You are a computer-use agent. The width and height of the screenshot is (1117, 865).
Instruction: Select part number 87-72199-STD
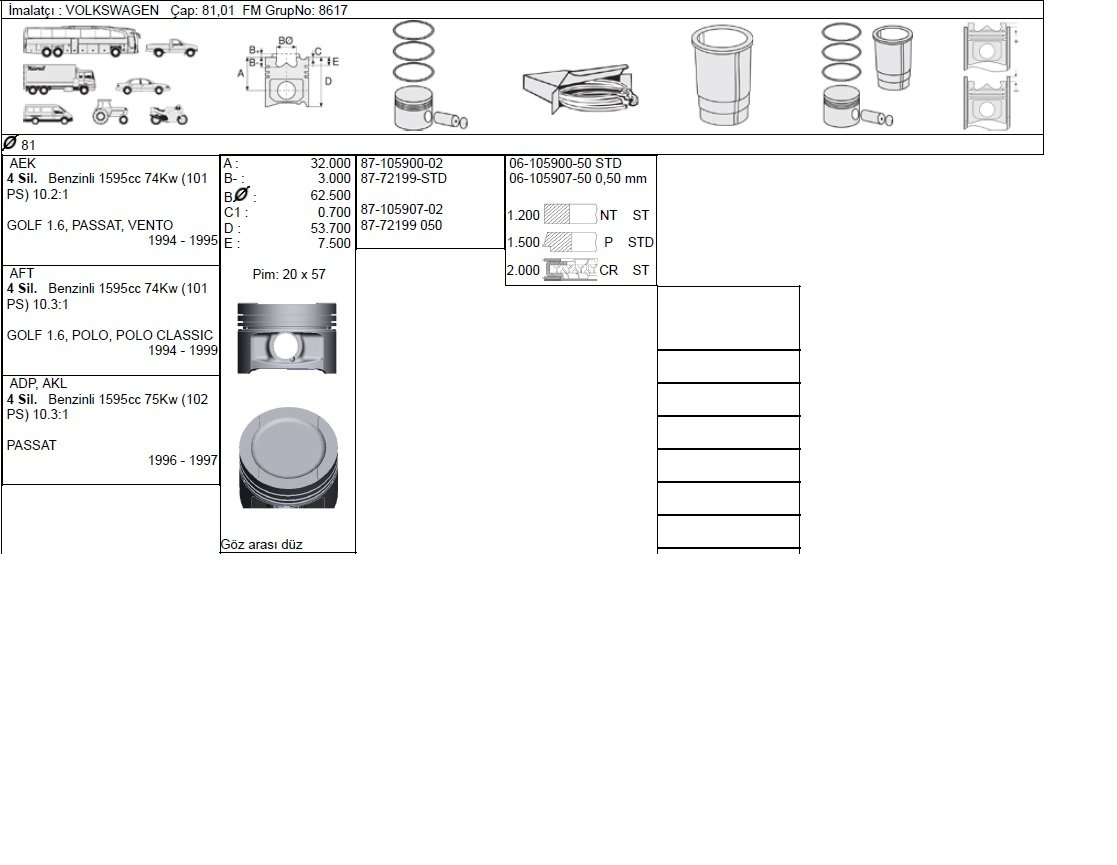pyautogui.click(x=403, y=178)
